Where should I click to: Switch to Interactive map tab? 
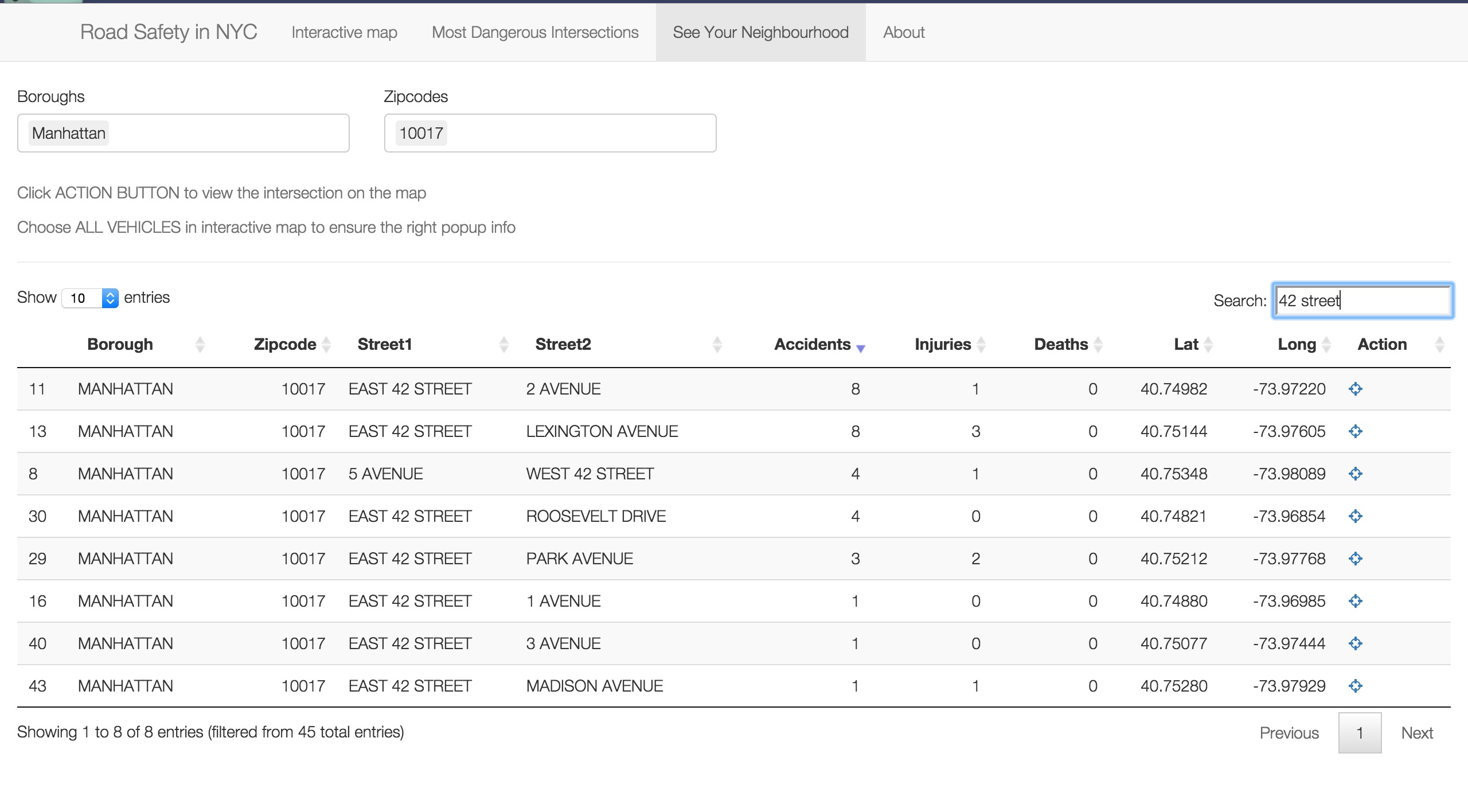tap(344, 33)
